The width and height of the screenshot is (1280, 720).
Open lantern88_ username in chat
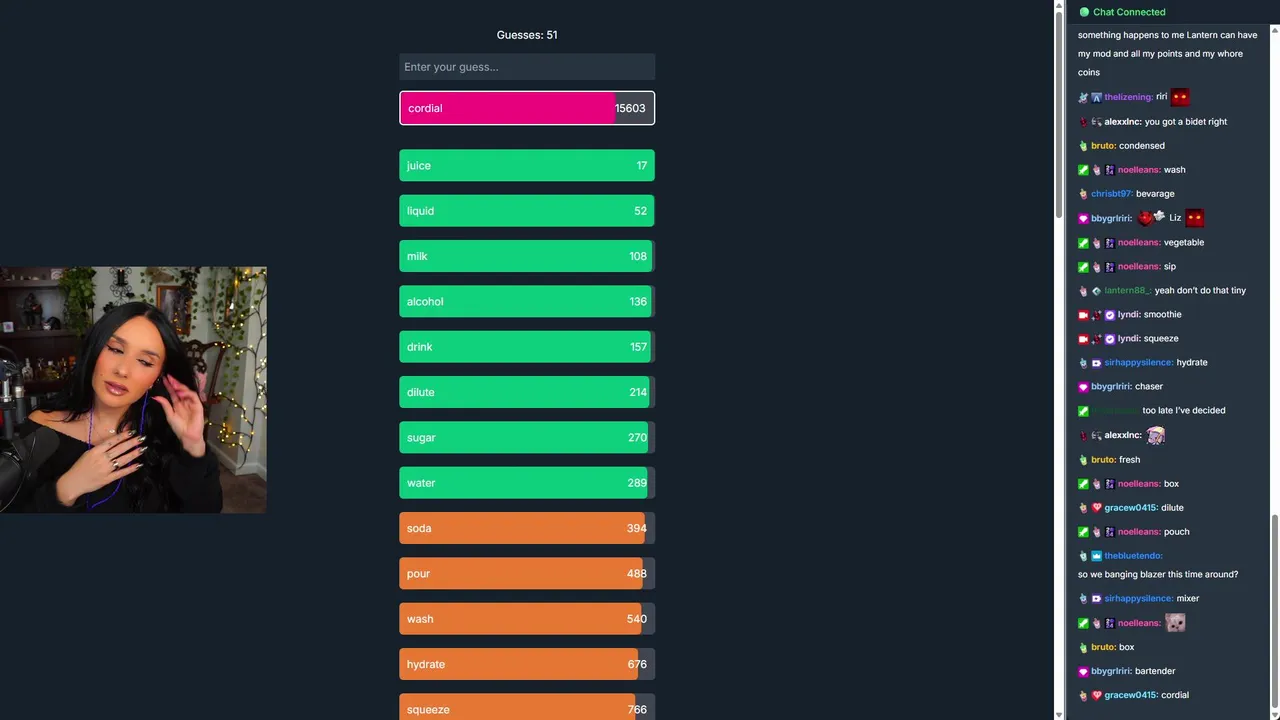(x=1127, y=290)
